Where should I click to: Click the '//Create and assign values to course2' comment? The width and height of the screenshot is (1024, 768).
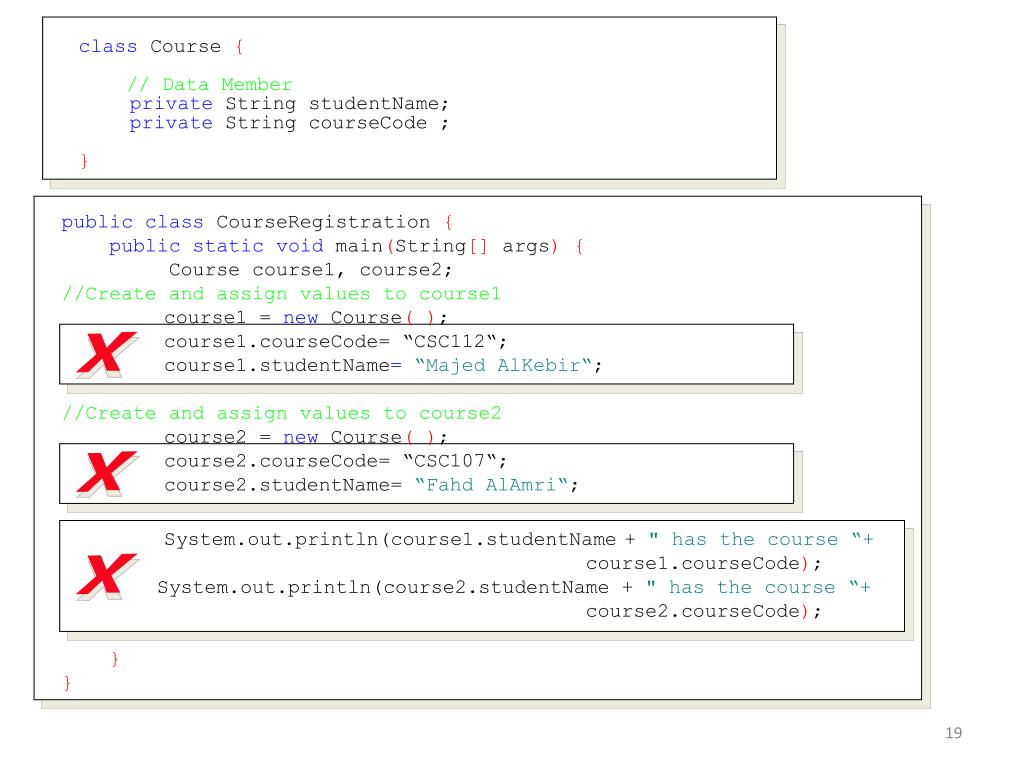281,413
